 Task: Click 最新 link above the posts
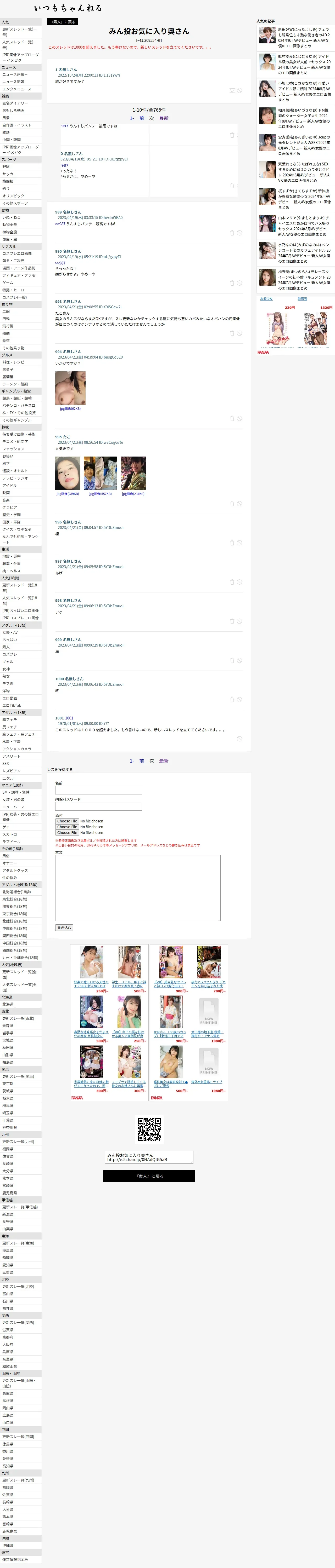(164, 118)
